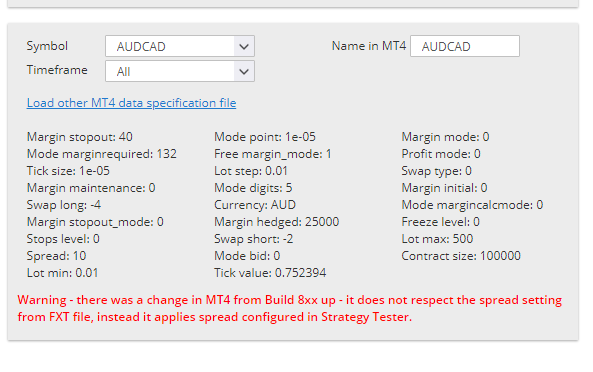Image resolution: width=593 pixels, height=372 pixels.
Task: Click the Name in MT4 label
Action: [369, 46]
